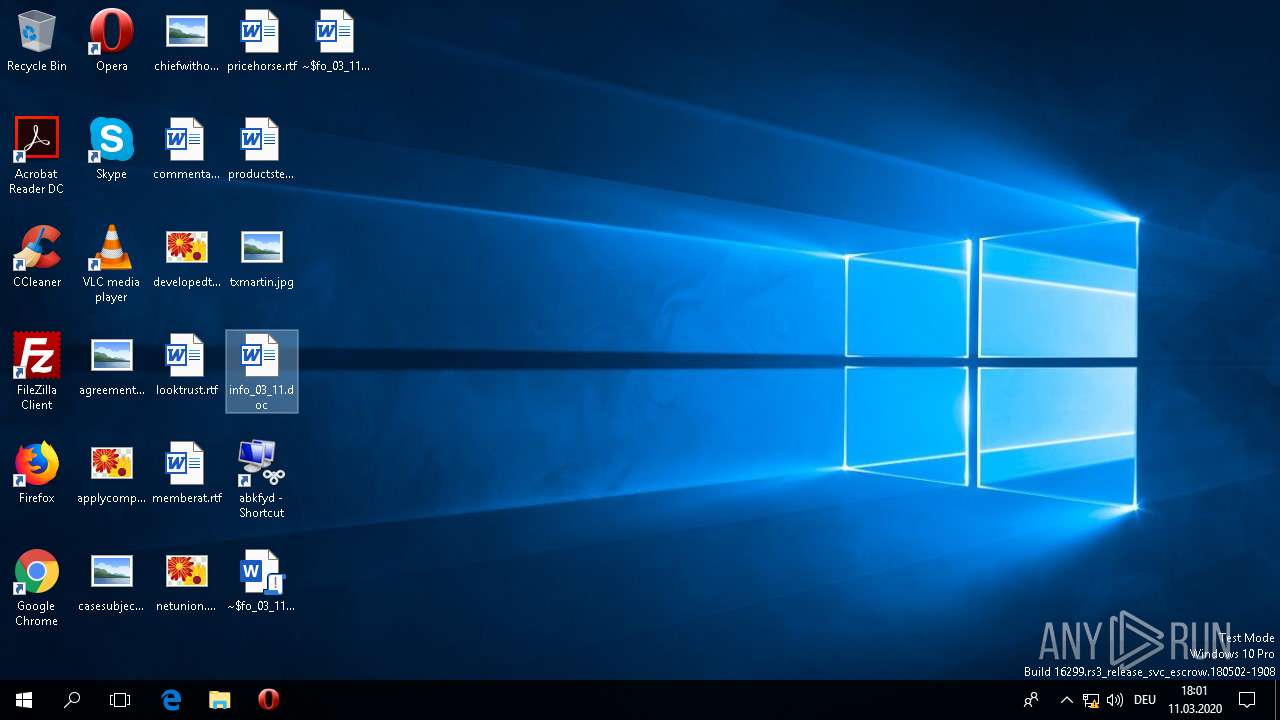Select the chiefwitho... image file

[186, 40]
